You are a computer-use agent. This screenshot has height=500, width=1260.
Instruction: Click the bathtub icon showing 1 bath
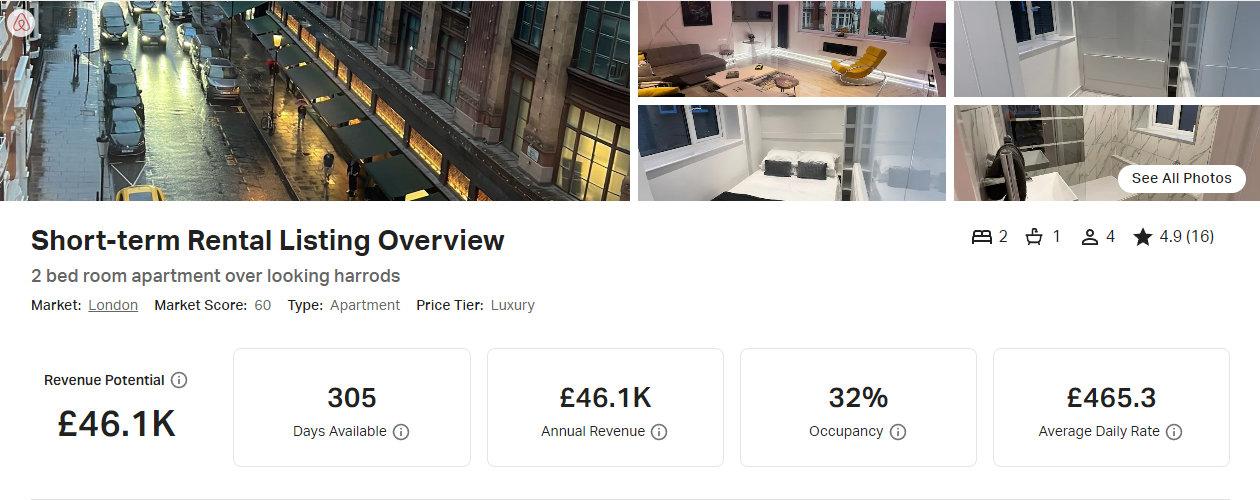[1035, 237]
